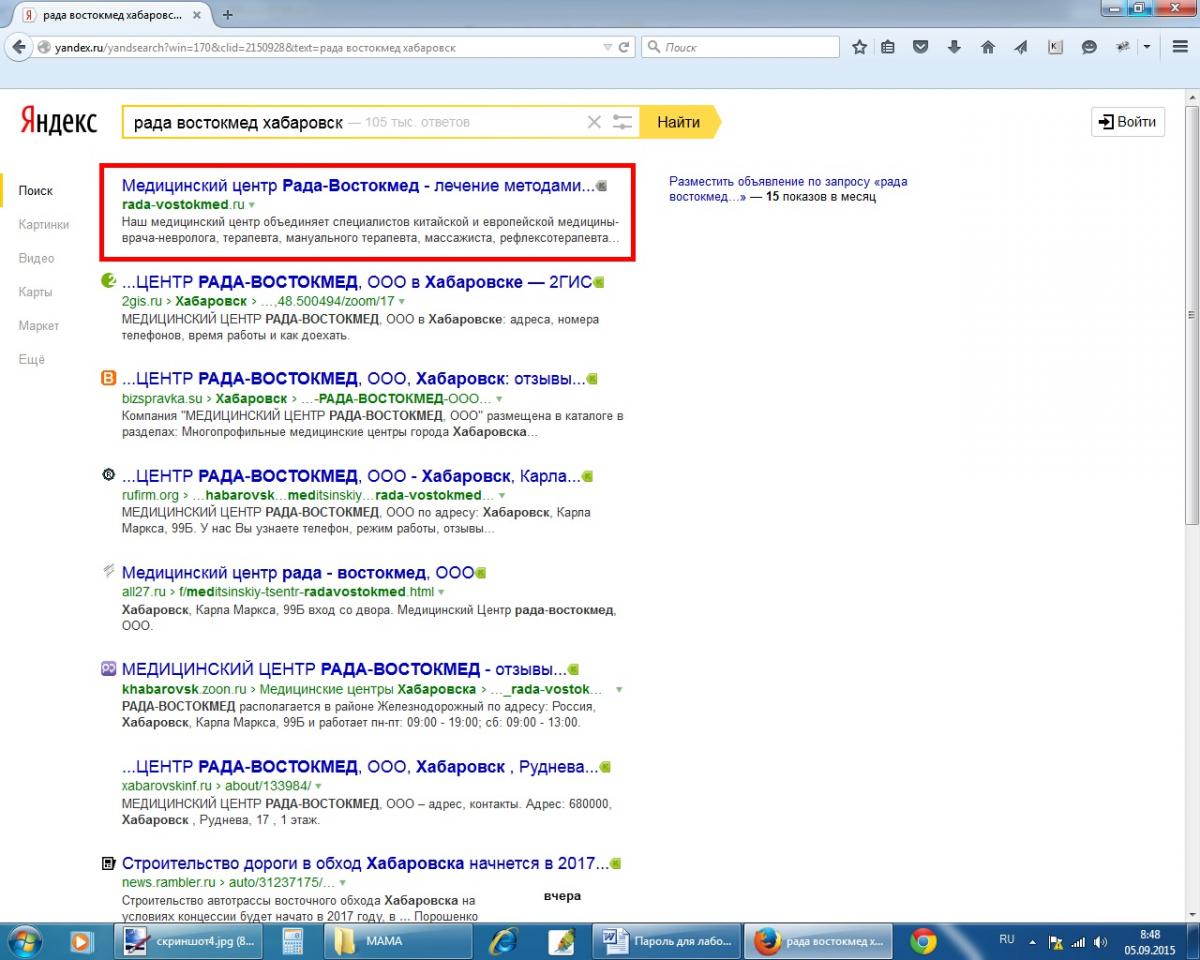The height and width of the screenshot is (960, 1200).
Task: Expand arrow next to xabarovskinf.ru URL path
Action: coord(319,786)
